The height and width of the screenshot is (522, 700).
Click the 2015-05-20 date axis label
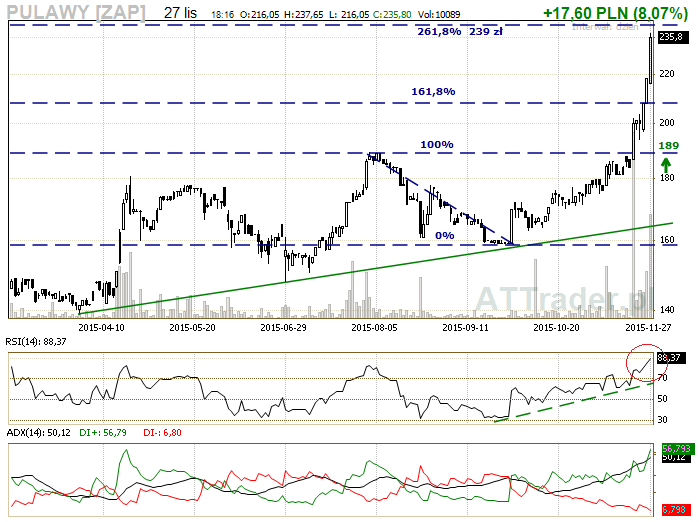[192, 328]
